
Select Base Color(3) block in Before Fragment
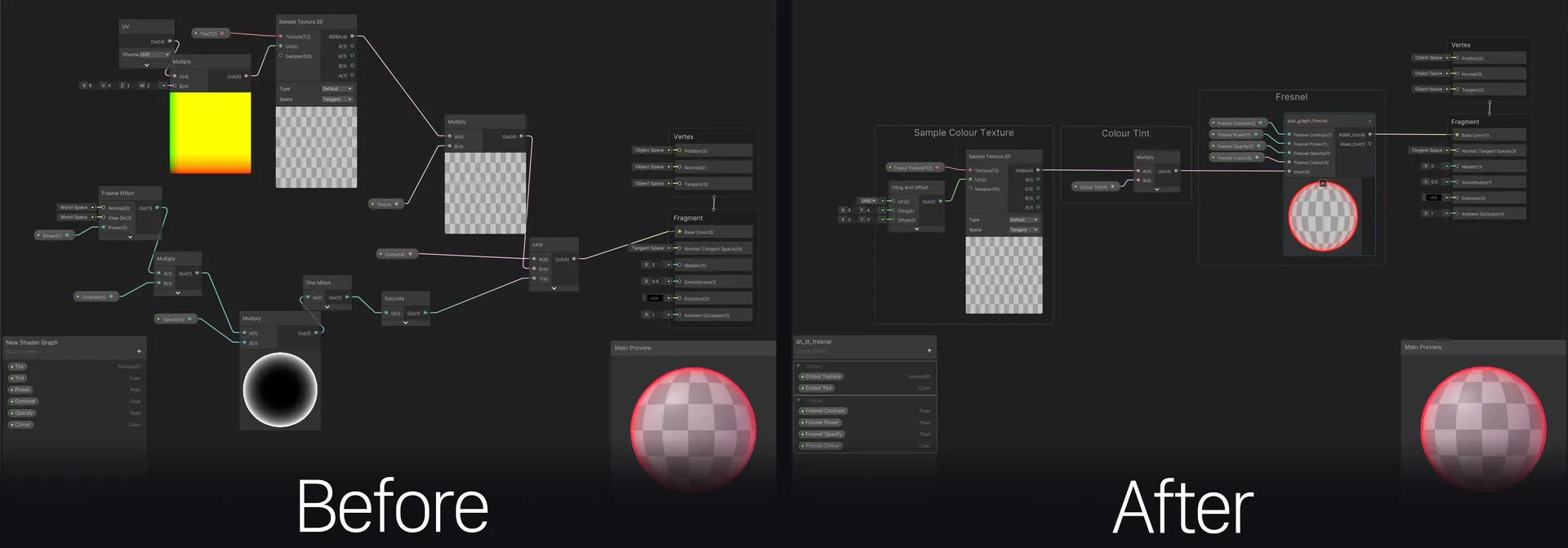713,232
